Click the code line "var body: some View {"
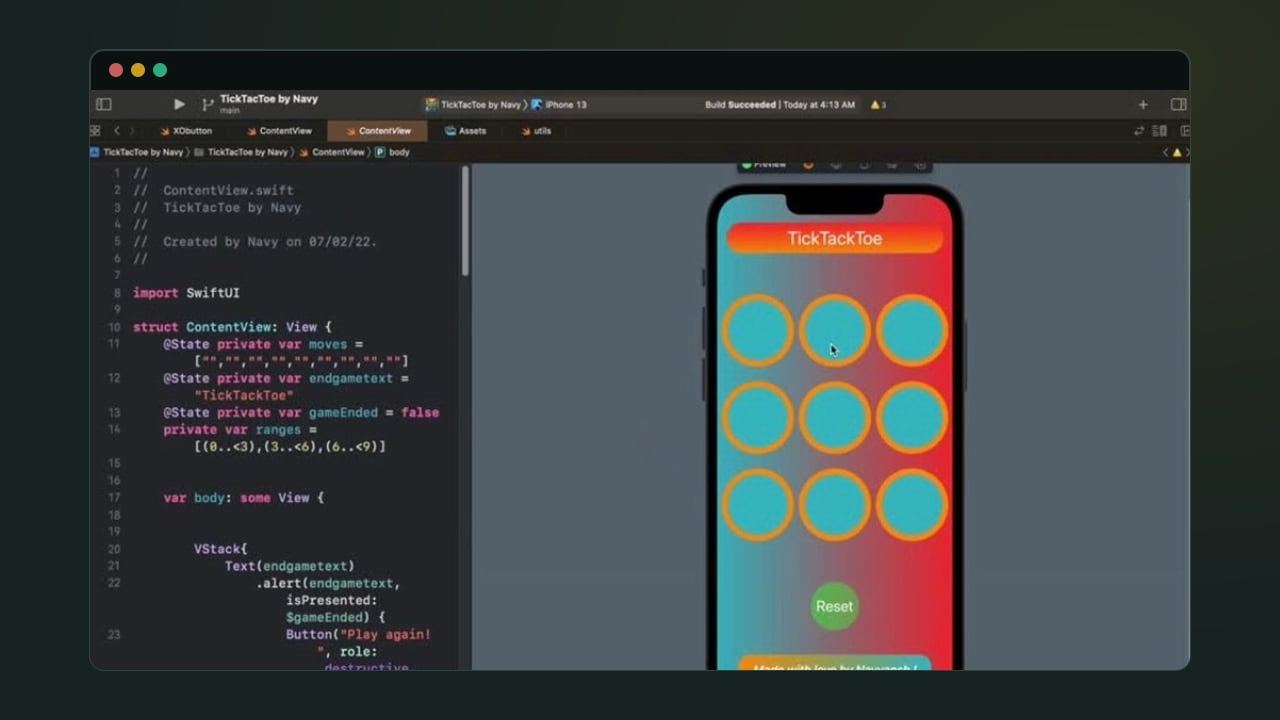This screenshot has height=720, width=1280. pos(244,497)
